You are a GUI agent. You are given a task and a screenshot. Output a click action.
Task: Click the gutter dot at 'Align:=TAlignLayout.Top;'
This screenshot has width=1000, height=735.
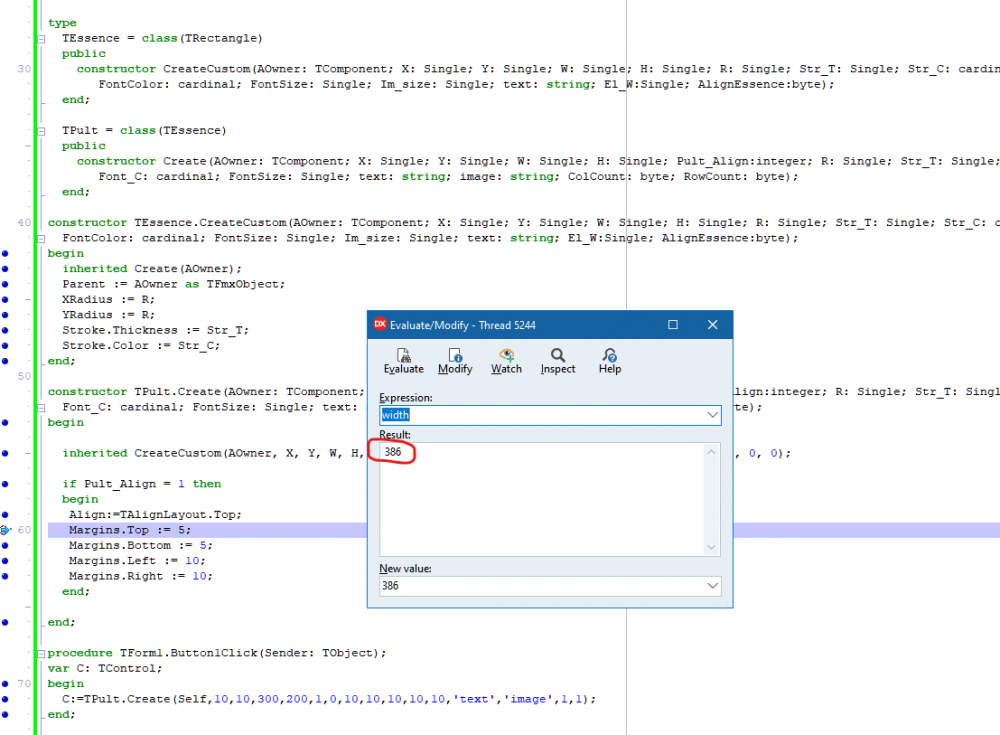[5, 514]
